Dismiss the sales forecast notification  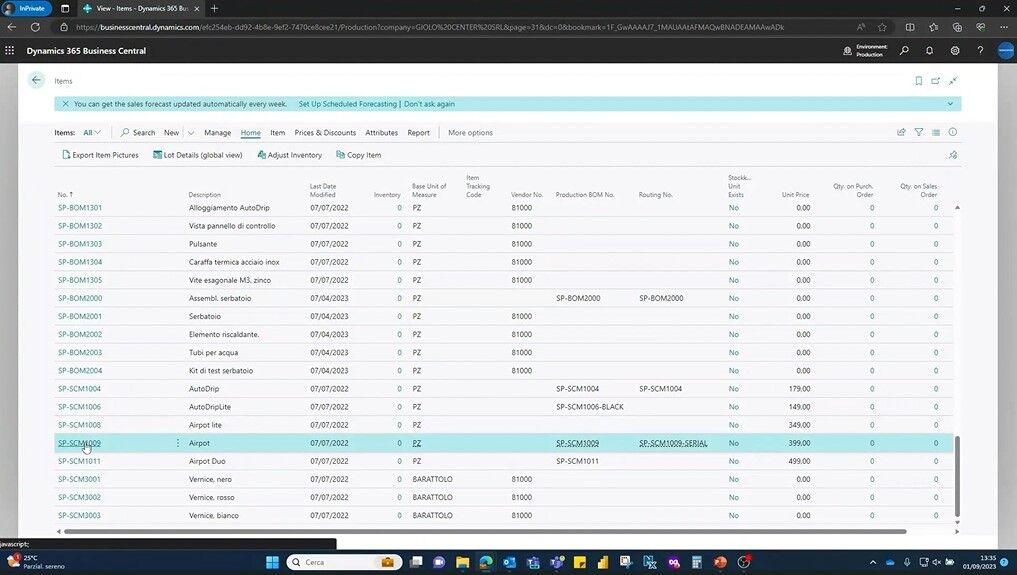point(65,104)
